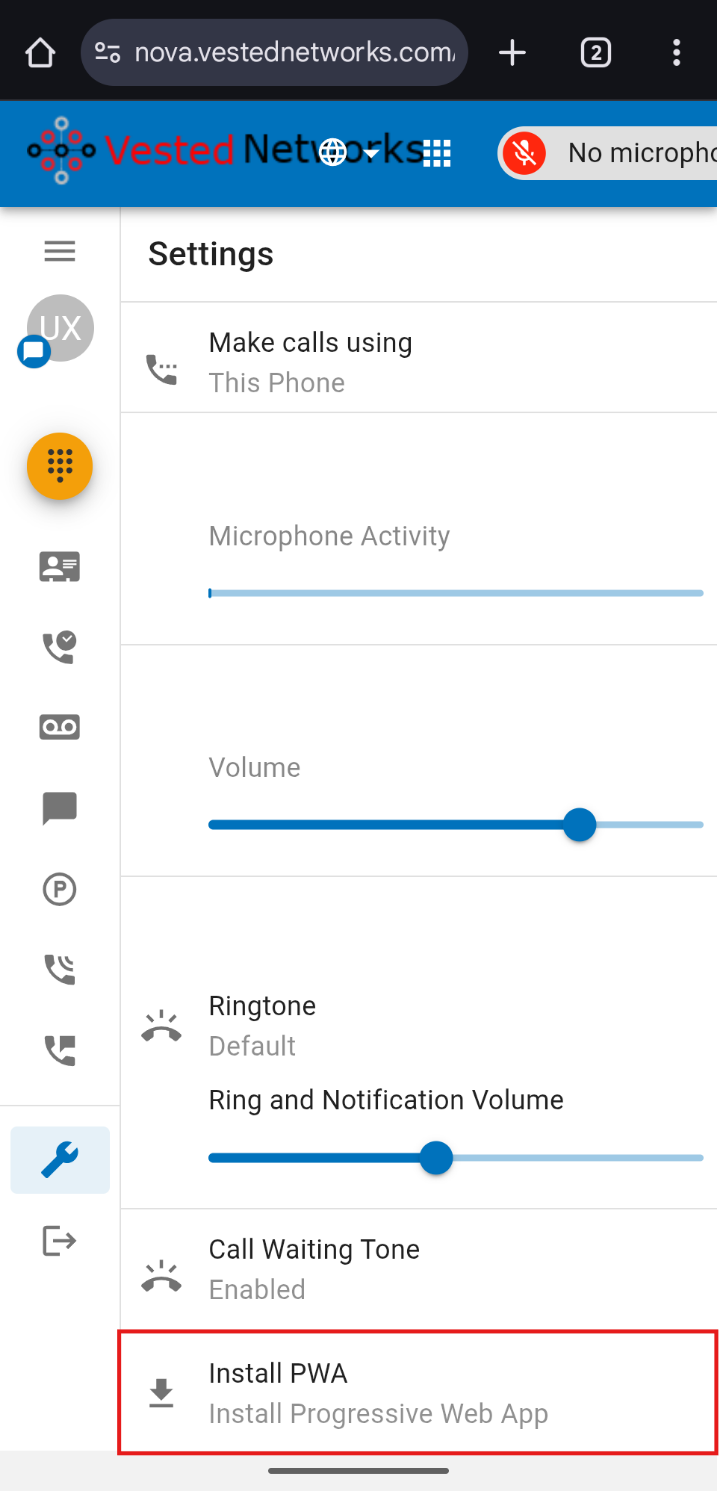The image size is (719, 1491).
Task: Expand the language globe dropdown
Action: (x=347, y=153)
